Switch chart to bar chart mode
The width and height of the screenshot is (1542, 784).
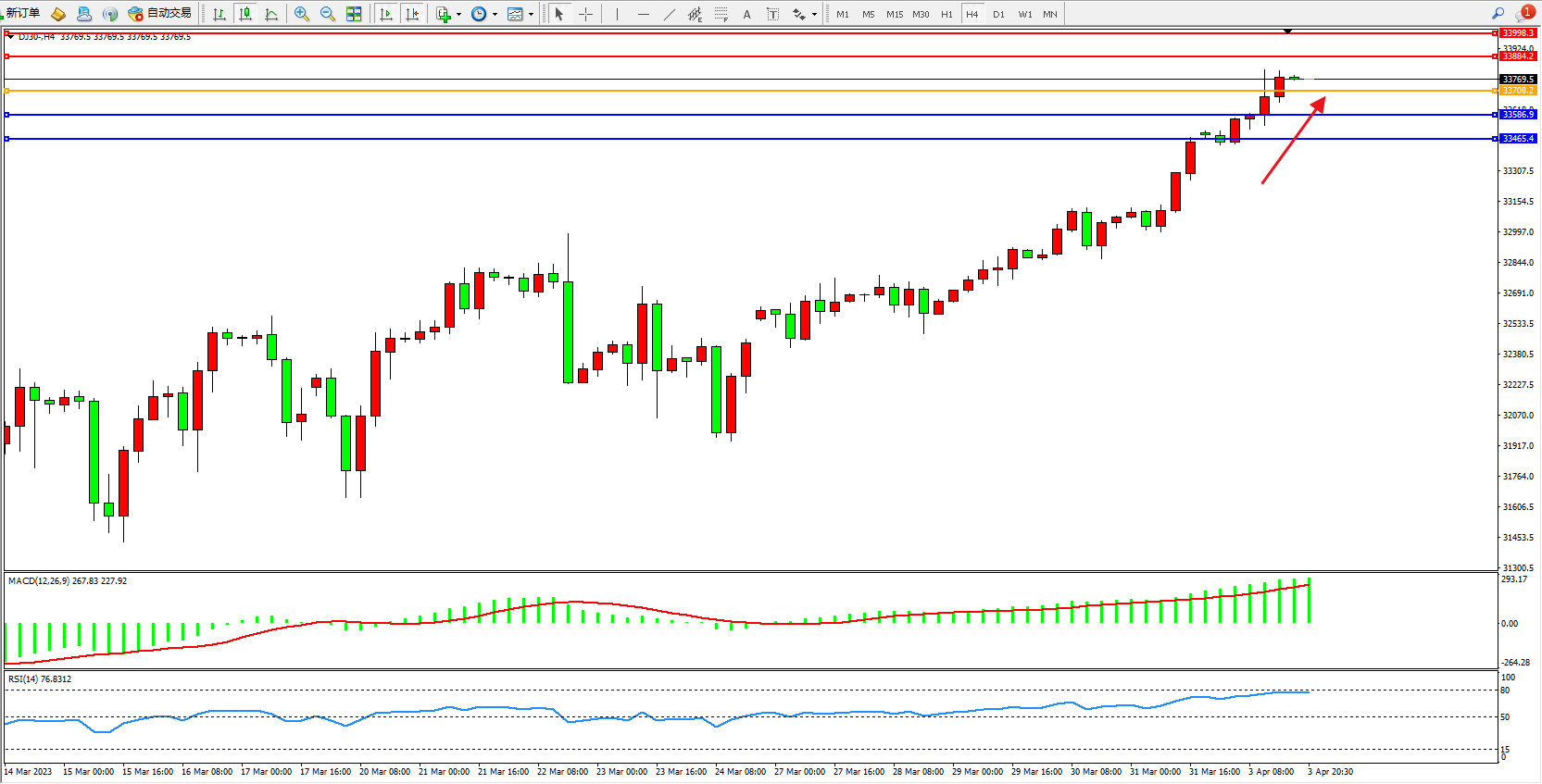coord(219,14)
